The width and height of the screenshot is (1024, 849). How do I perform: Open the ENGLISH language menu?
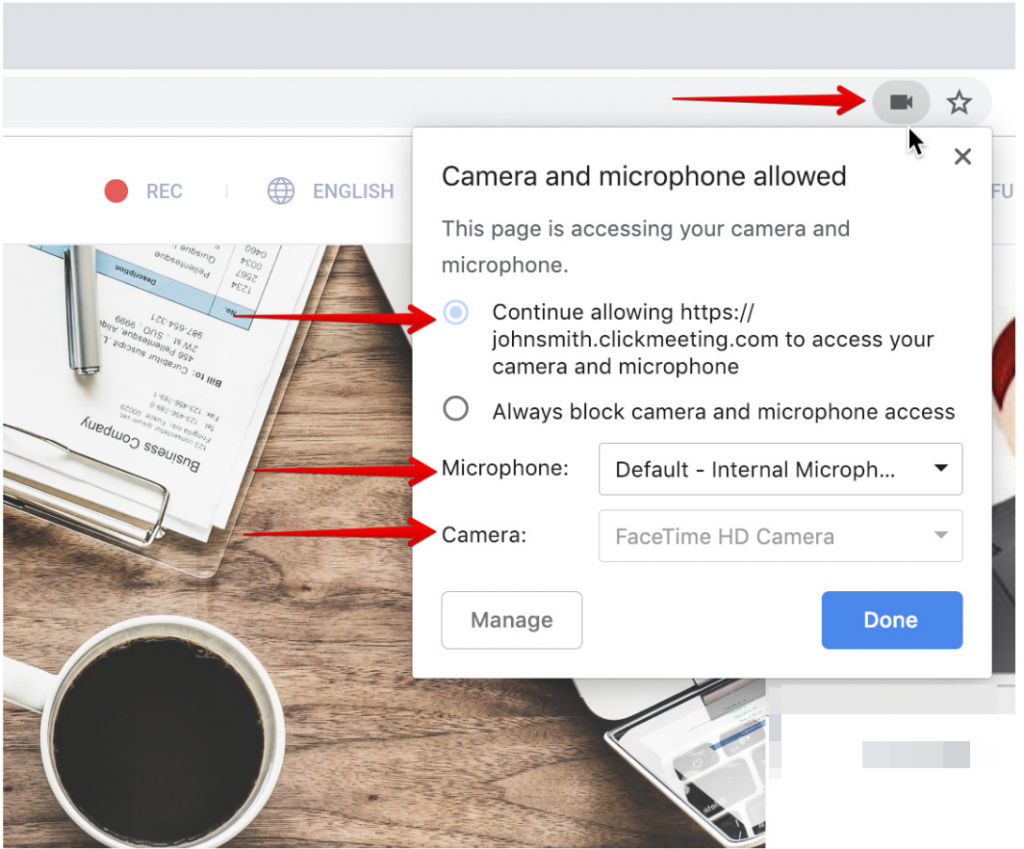353,191
